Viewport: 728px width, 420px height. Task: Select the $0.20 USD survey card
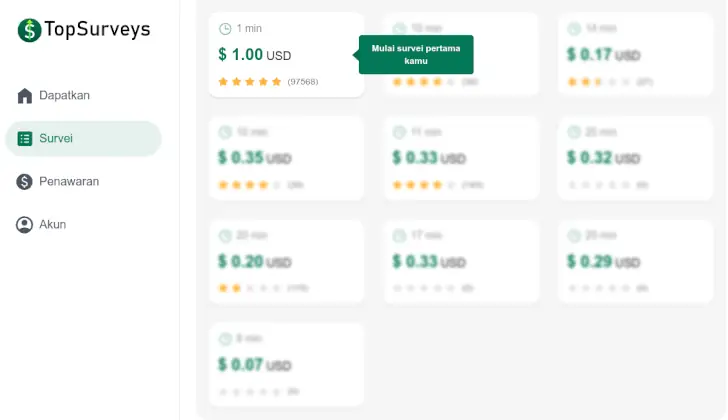(x=286, y=262)
